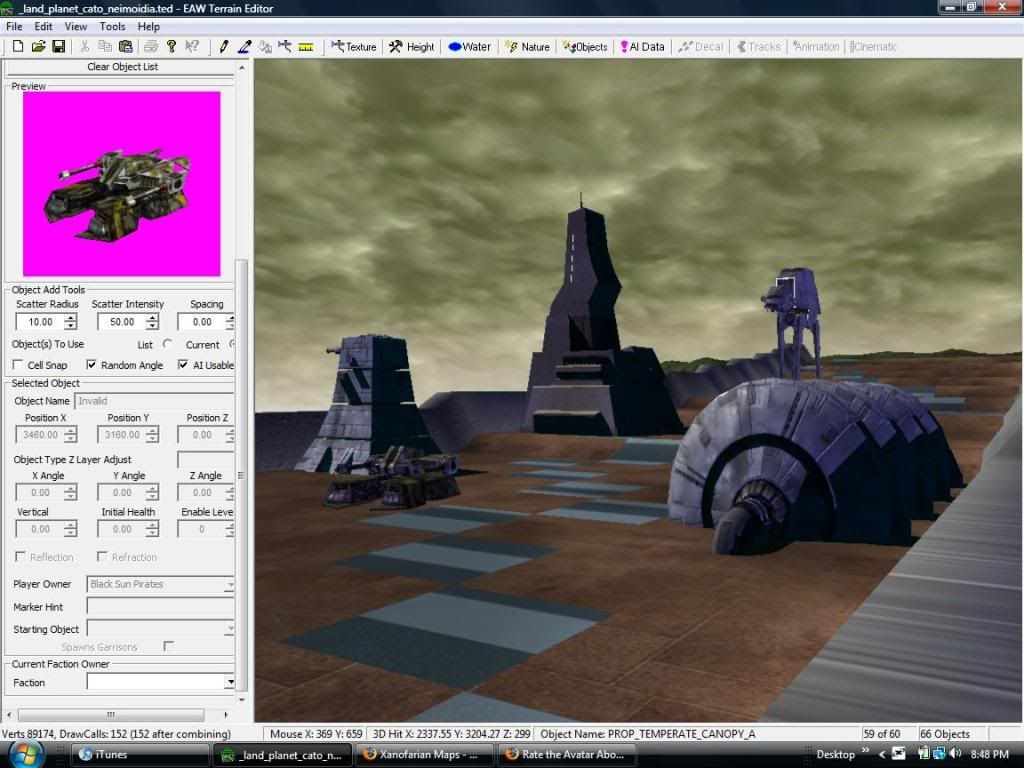The width and height of the screenshot is (1024, 768).
Task: Toggle the Spawns Garrisons checkbox
Action: (168, 646)
